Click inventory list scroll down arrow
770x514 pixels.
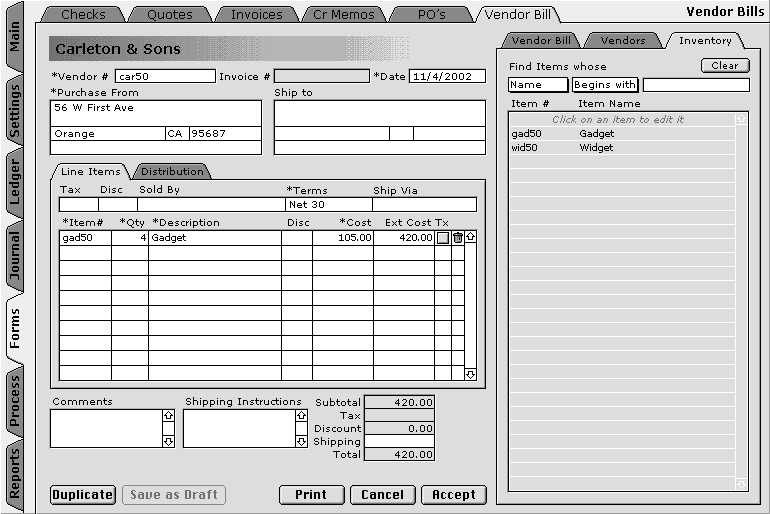(741, 485)
